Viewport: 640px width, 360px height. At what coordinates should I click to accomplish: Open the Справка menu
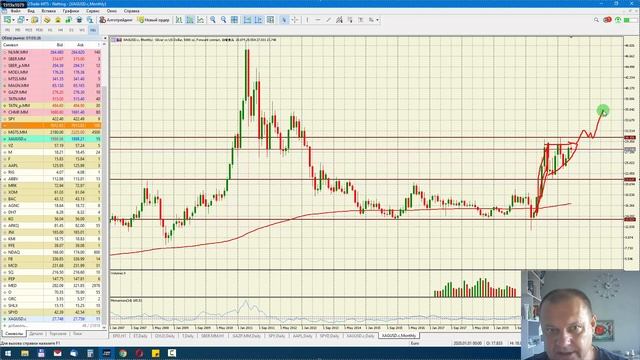(131, 11)
